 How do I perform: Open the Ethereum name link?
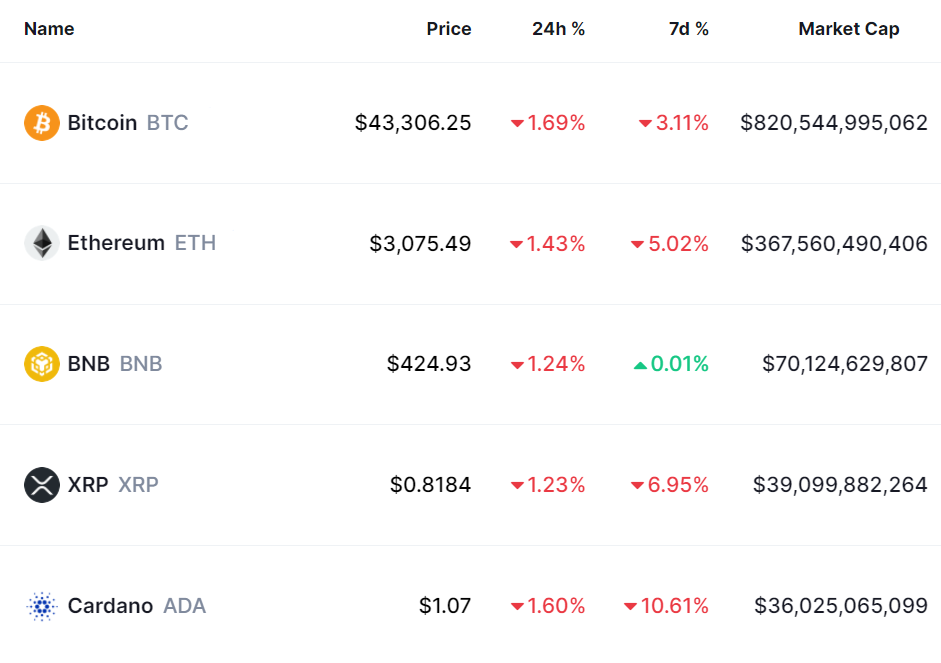(116, 243)
